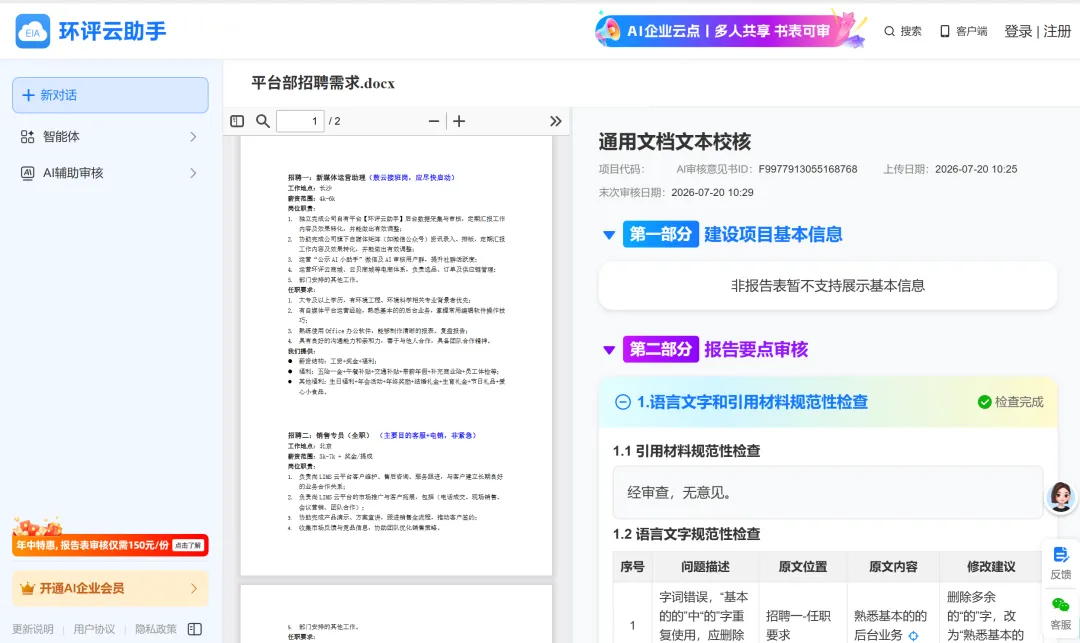This screenshot has width=1080, height=643.
Task: Open the 用户协议 link
Action: 94,629
